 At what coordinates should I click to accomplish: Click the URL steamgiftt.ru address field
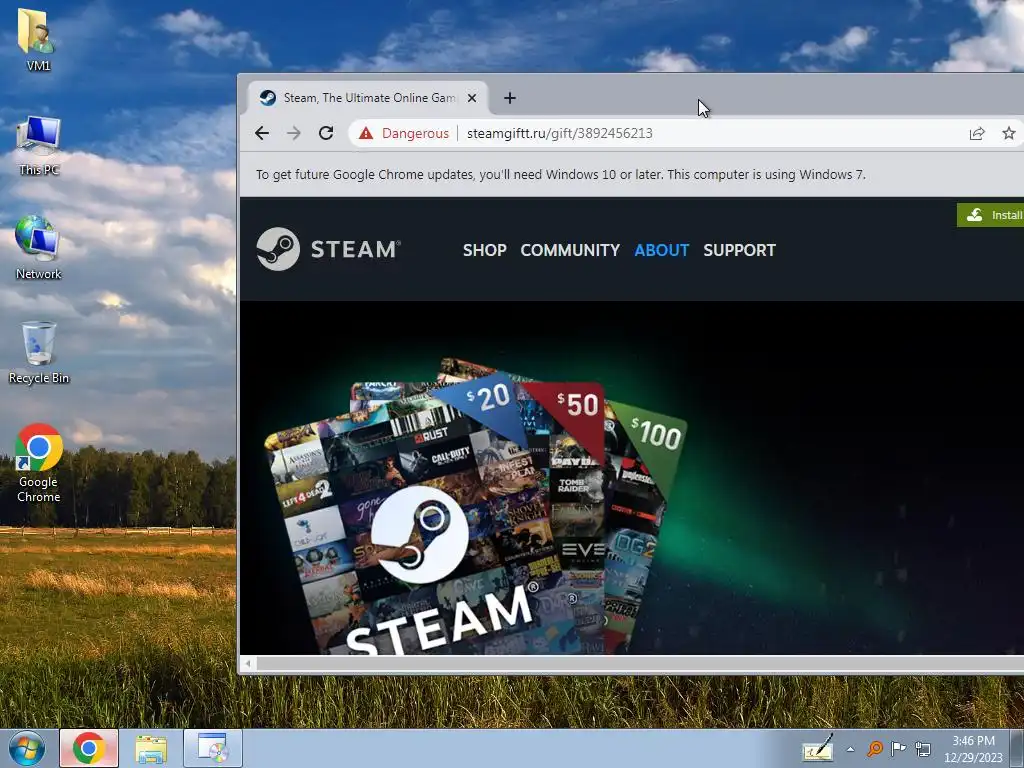[x=560, y=133]
